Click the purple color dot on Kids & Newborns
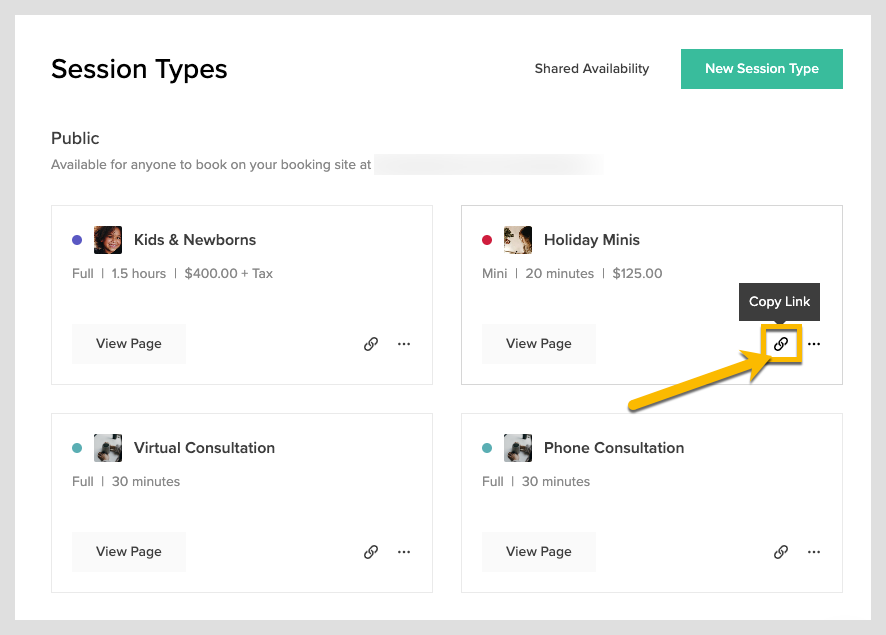The image size is (886, 635). point(77,240)
